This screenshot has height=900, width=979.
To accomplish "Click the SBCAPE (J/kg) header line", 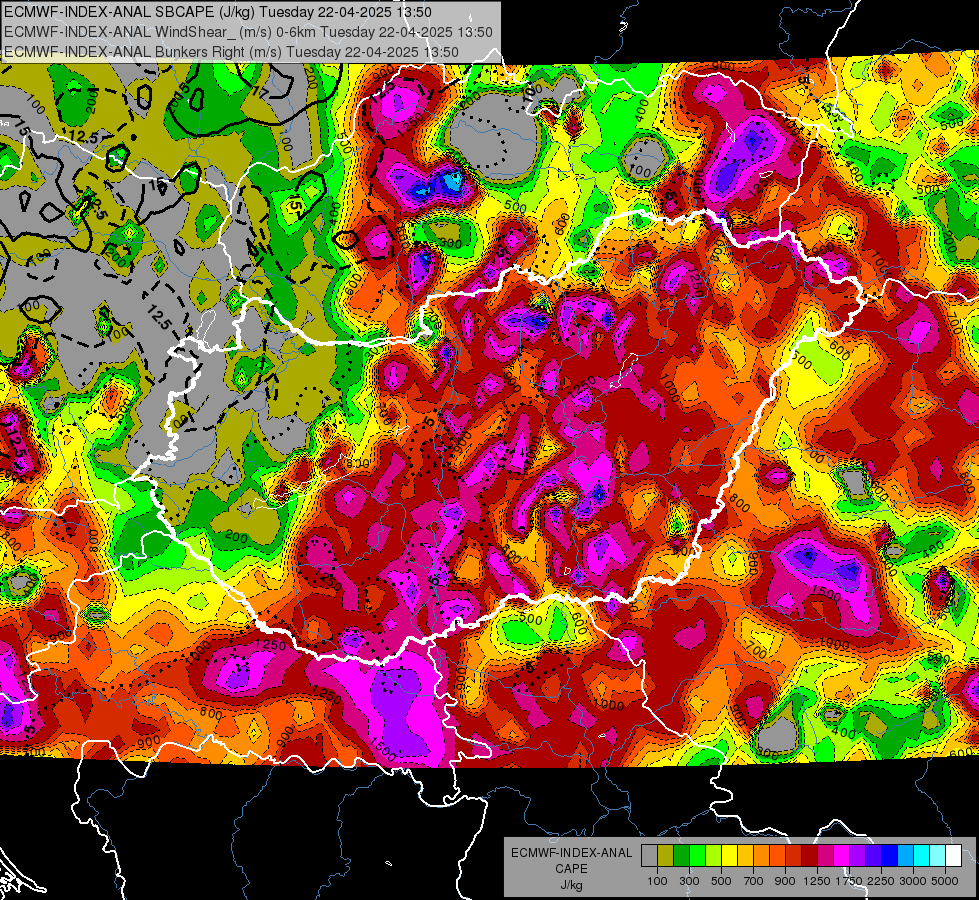I will point(218,12).
